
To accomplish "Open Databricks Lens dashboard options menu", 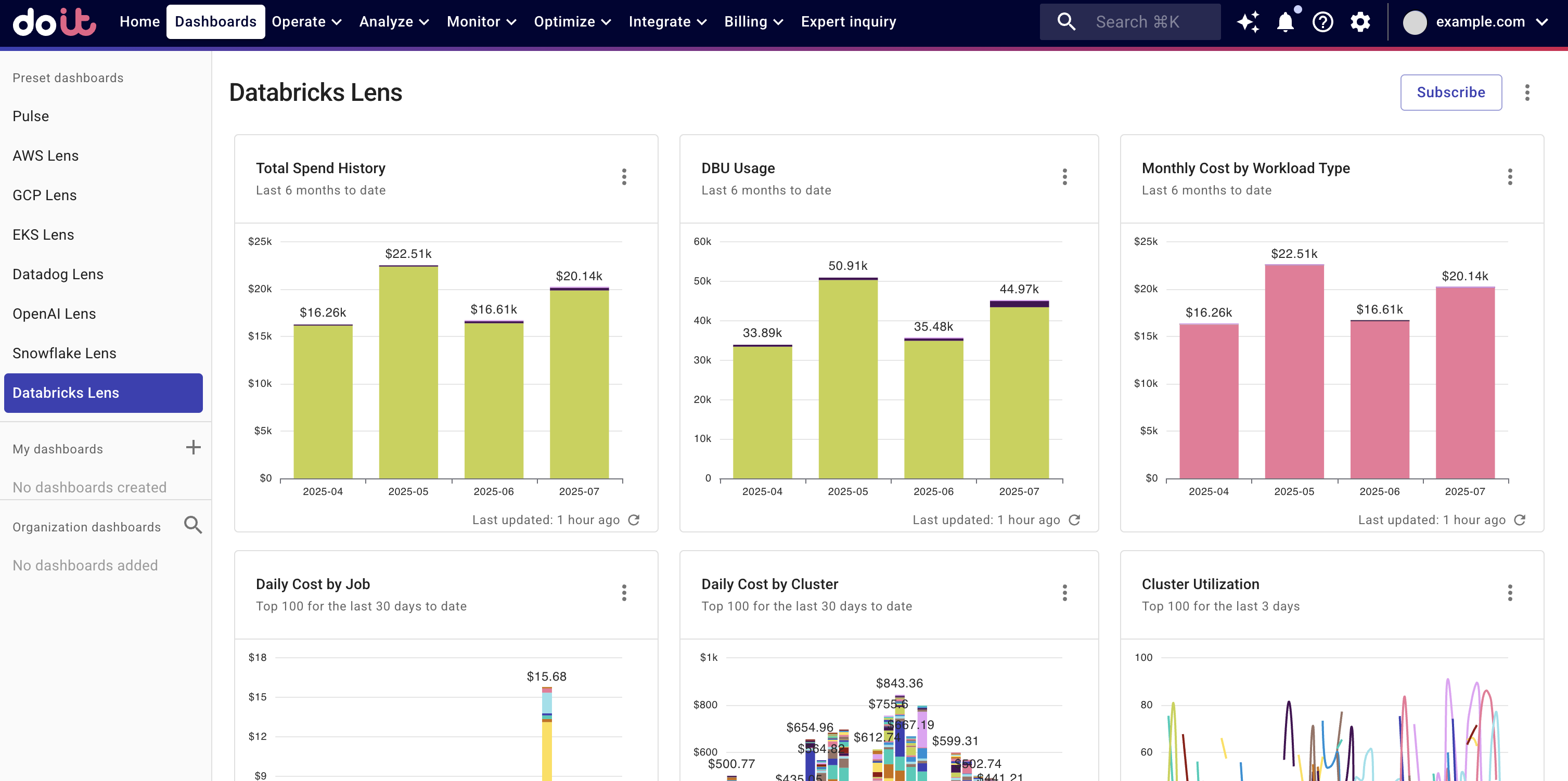I will pos(1526,93).
